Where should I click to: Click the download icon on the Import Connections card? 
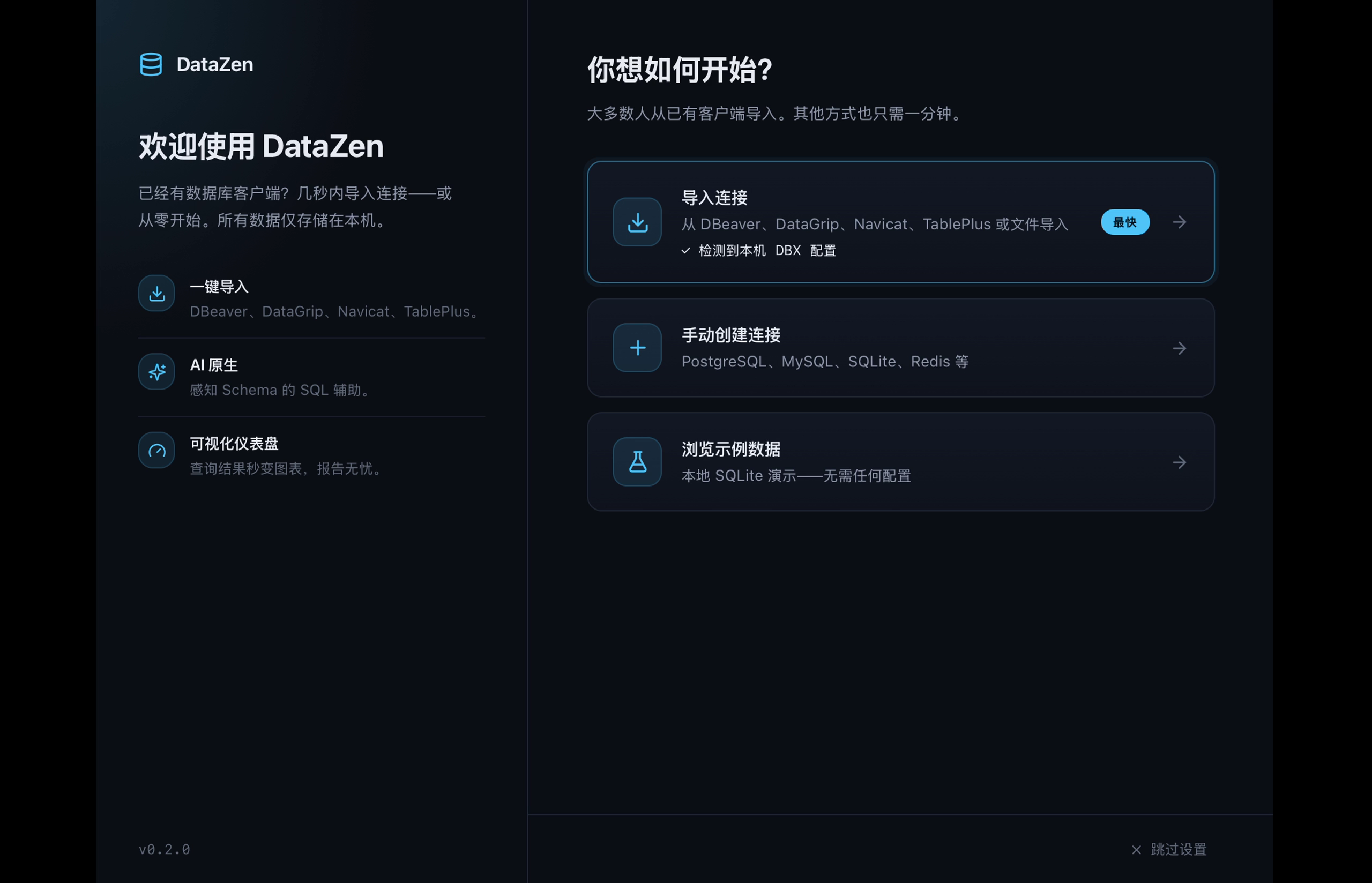tap(637, 222)
